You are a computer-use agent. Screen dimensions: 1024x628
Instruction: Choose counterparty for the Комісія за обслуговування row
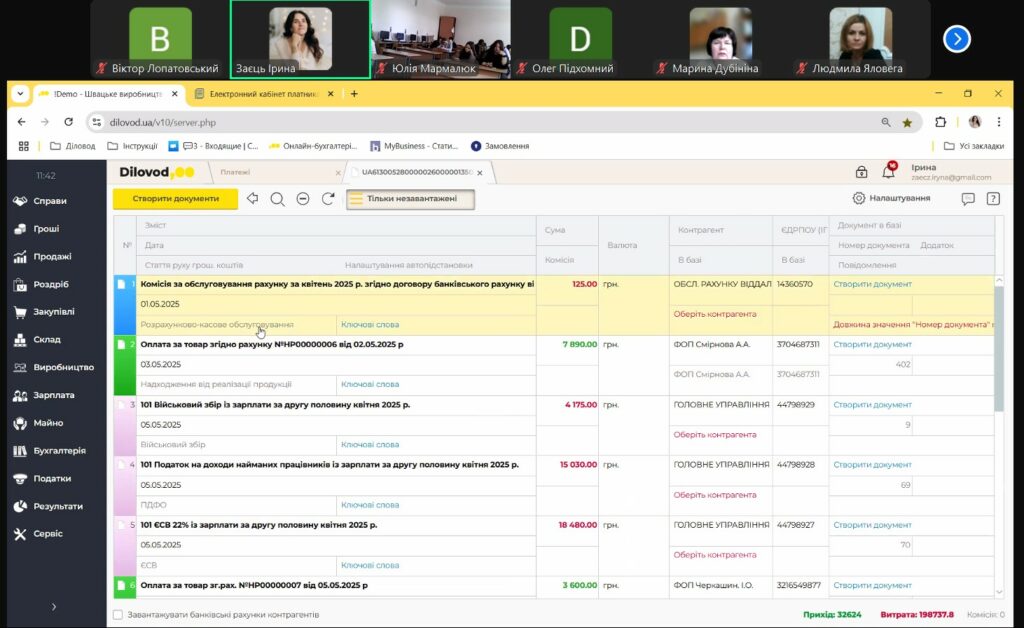(x=714, y=314)
